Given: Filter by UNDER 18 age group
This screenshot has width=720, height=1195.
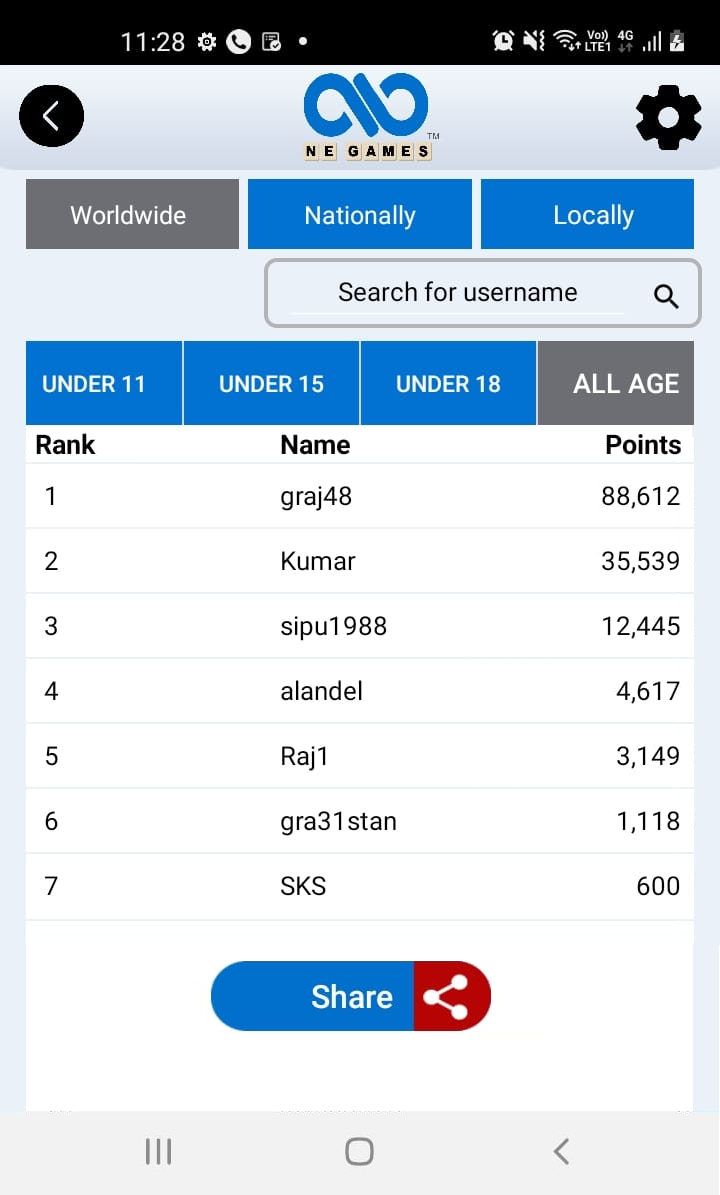Looking at the screenshot, I should pos(448,383).
